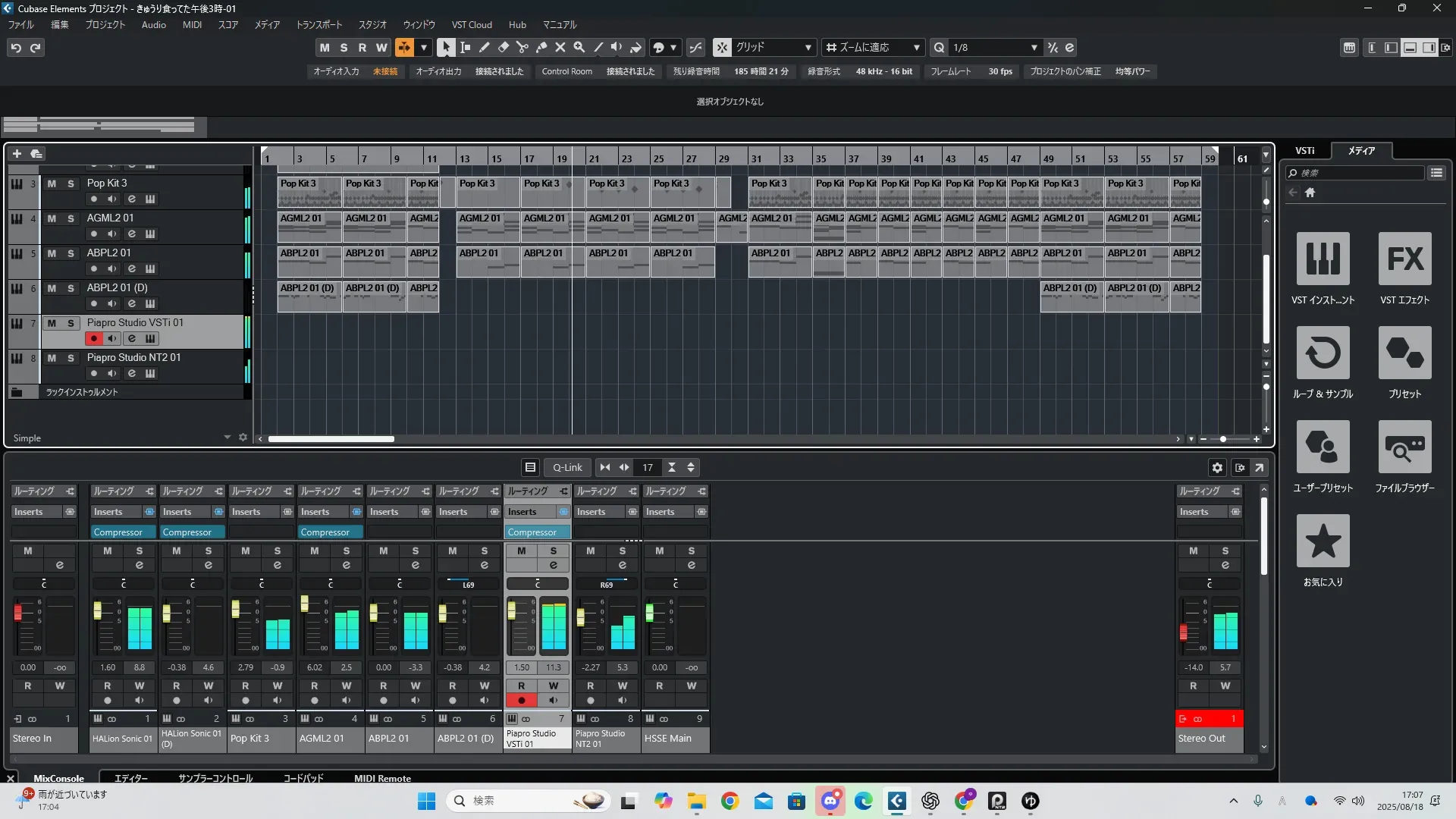Viewport: 1456px width, 819px height.
Task: Open the MIDI menu
Action: (x=192, y=24)
